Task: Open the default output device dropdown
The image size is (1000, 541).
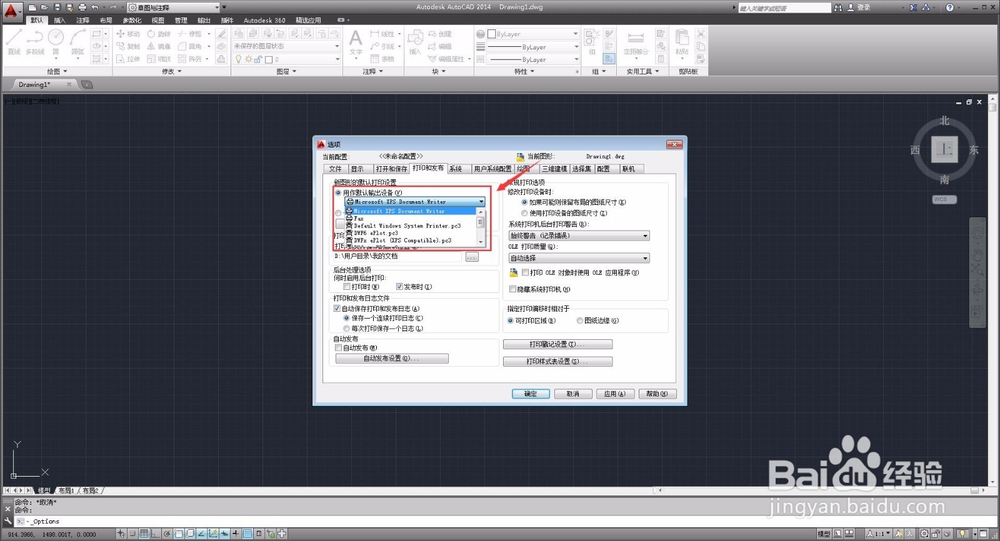Action: tap(415, 202)
